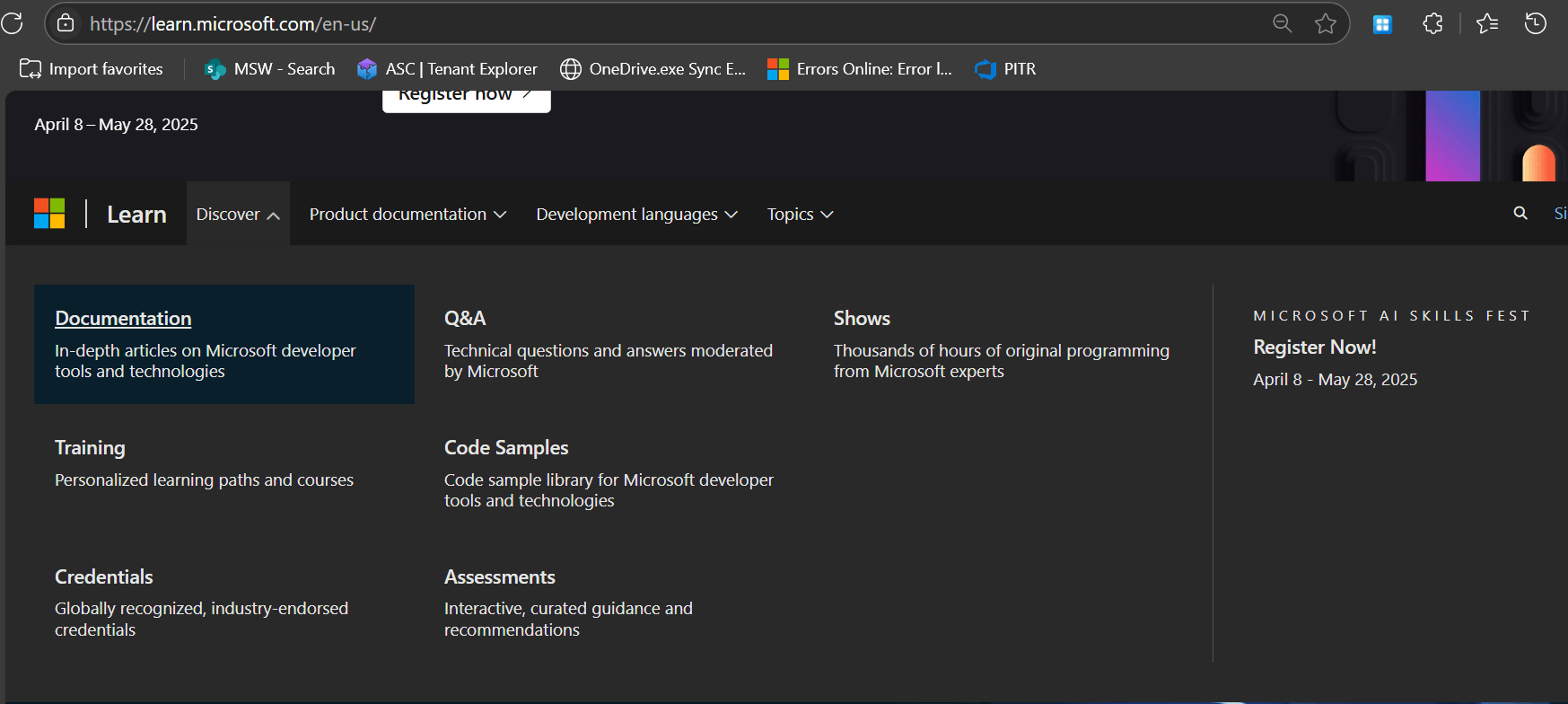Click the Microsoft logo

click(x=49, y=214)
